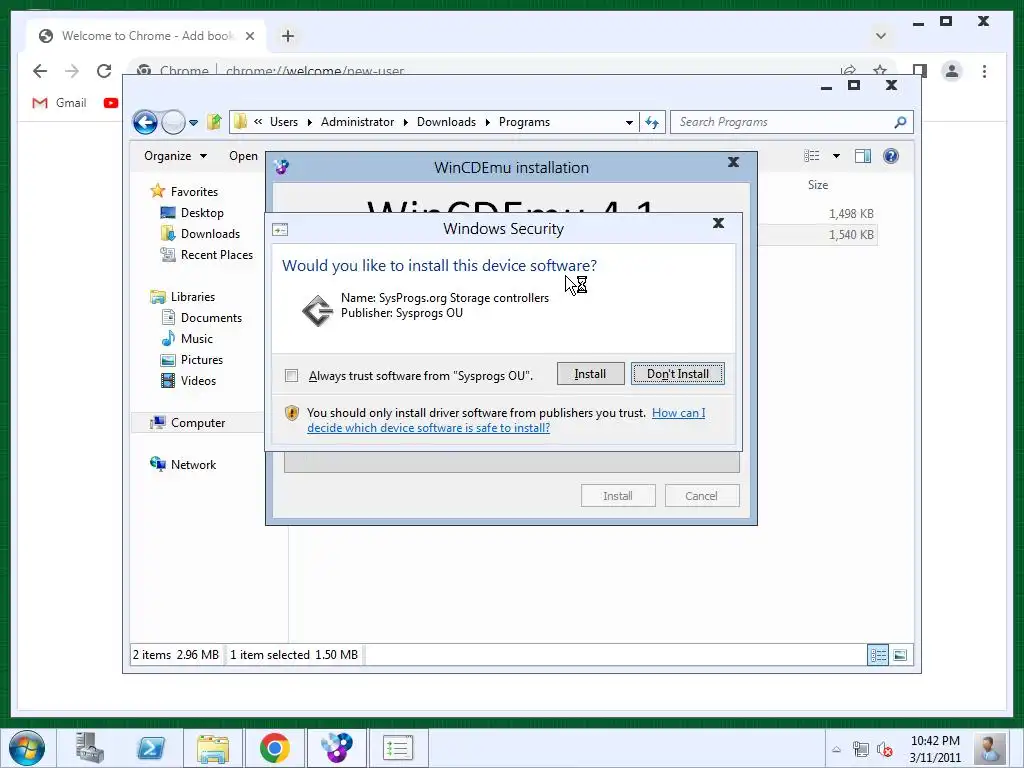Screen dimensions: 1024x768
Task: Open Downloads in the navigation pane
Action: tap(210, 234)
